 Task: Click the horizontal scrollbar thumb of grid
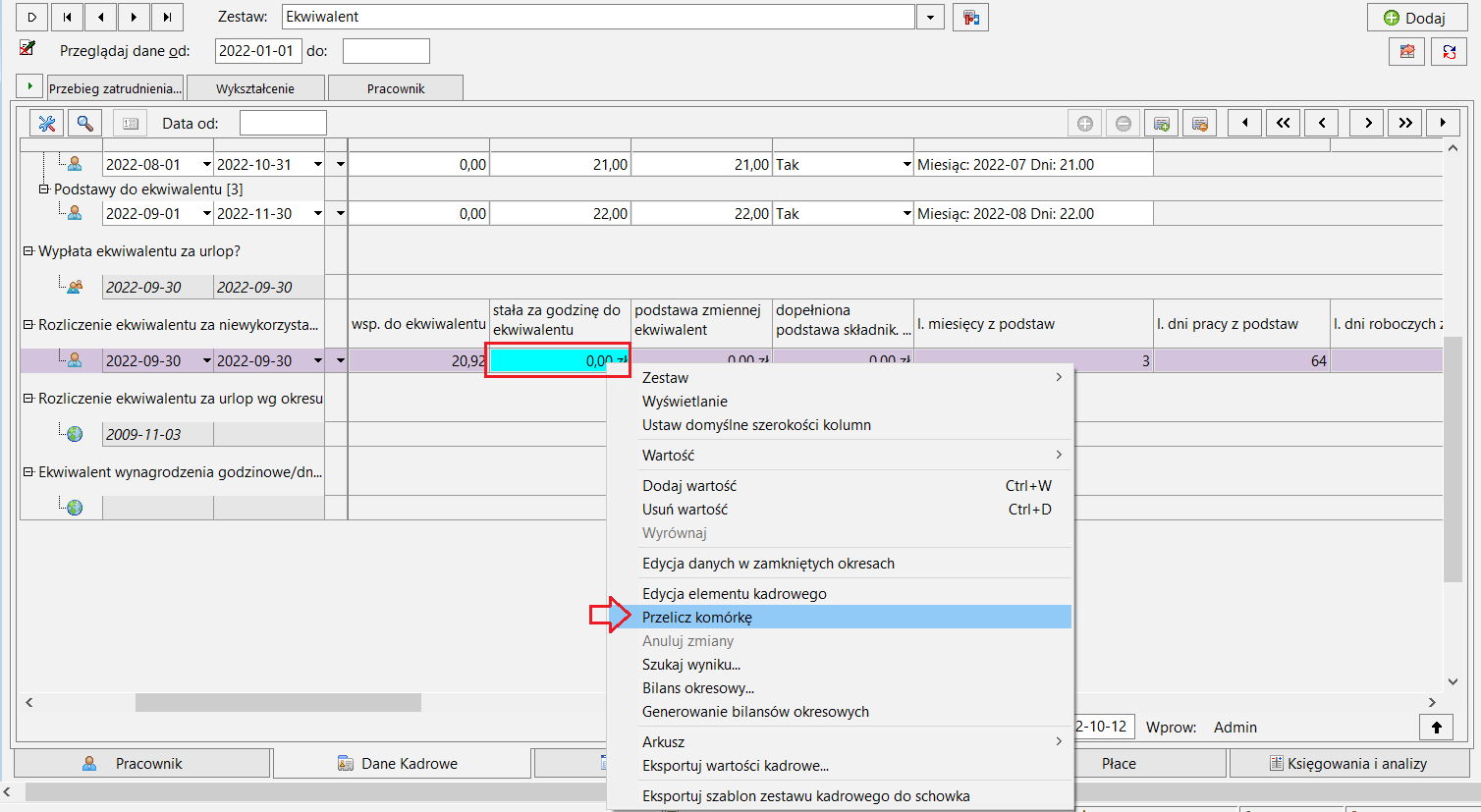[278, 702]
